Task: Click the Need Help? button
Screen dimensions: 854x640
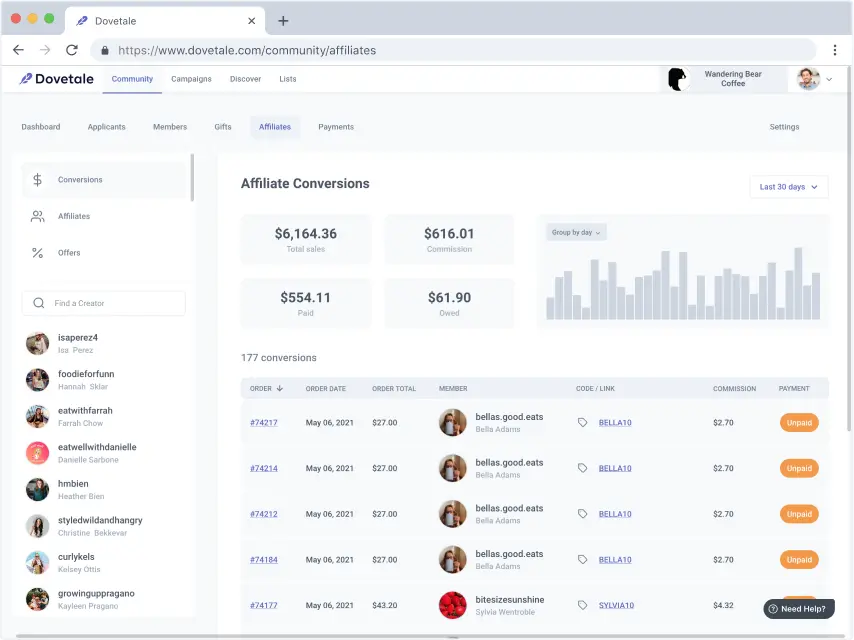Action: coord(798,608)
